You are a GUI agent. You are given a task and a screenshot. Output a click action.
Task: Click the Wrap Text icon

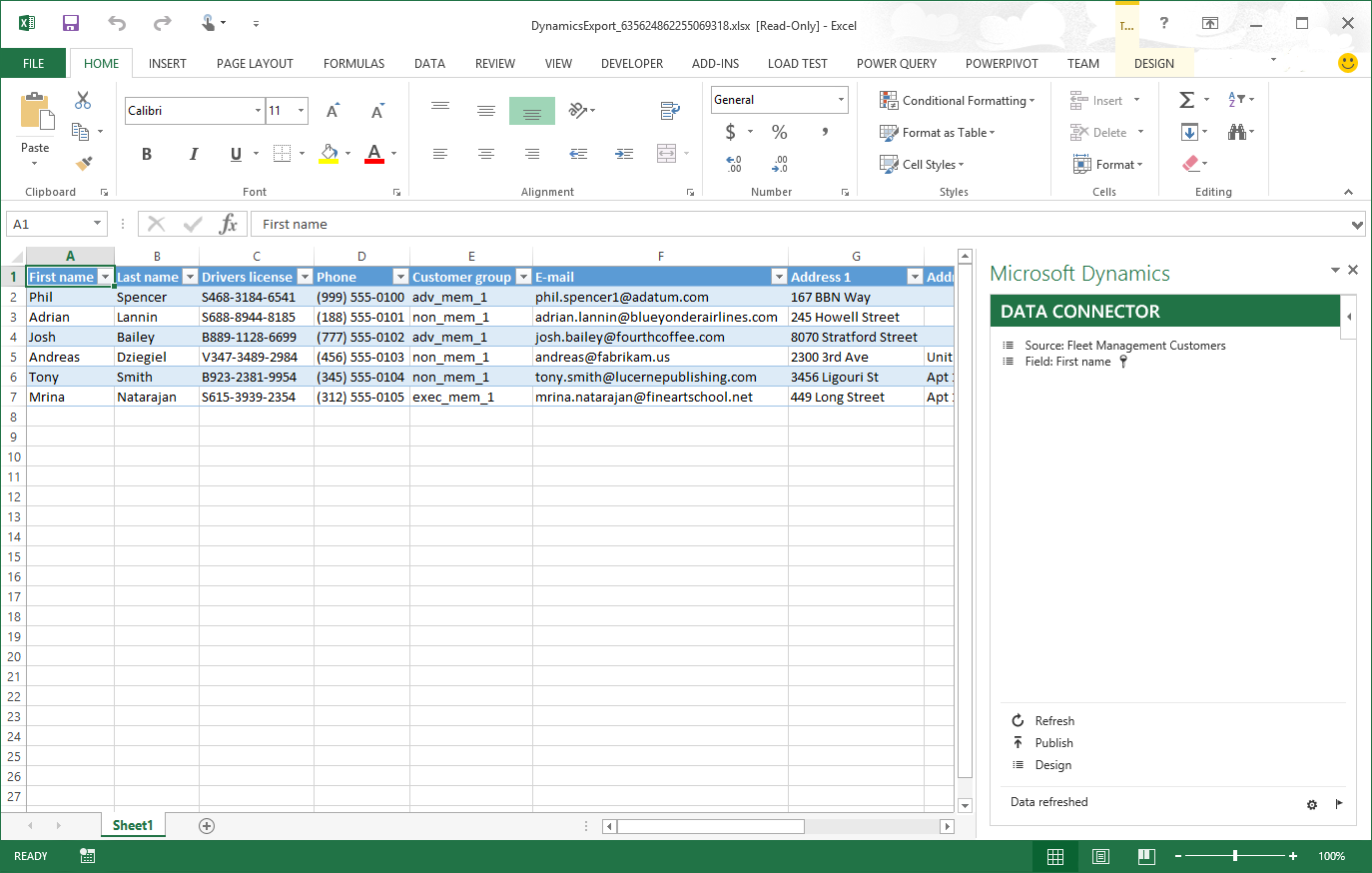(670, 110)
